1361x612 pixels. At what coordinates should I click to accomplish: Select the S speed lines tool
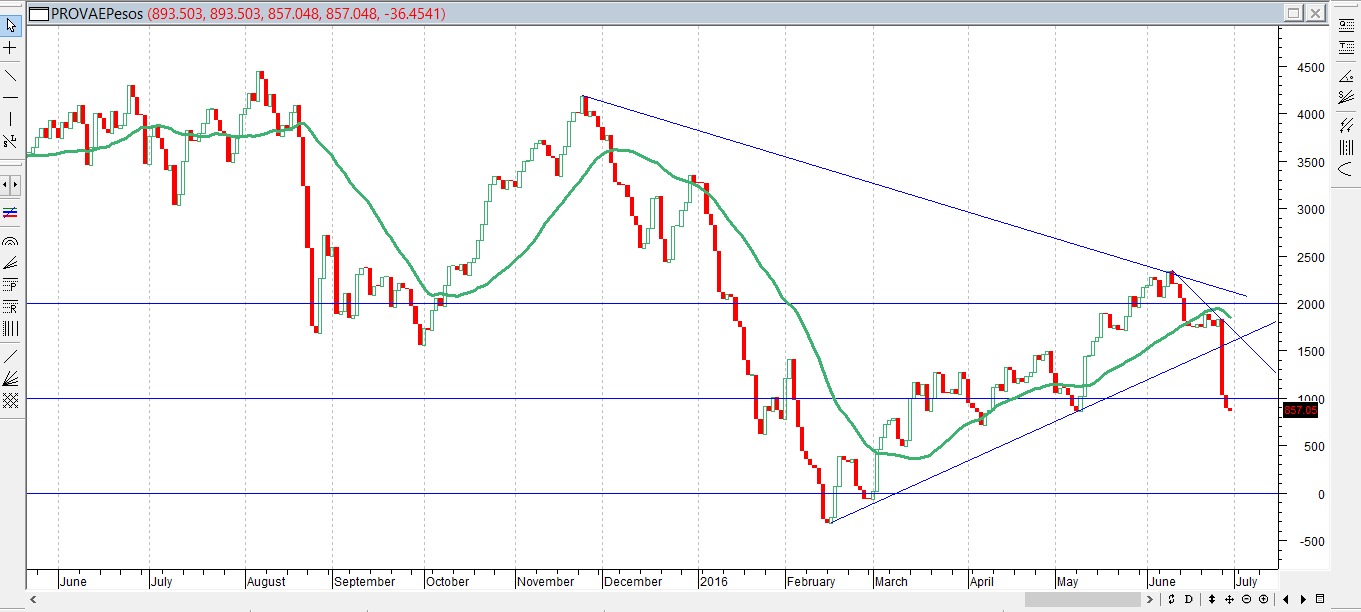1346,97
